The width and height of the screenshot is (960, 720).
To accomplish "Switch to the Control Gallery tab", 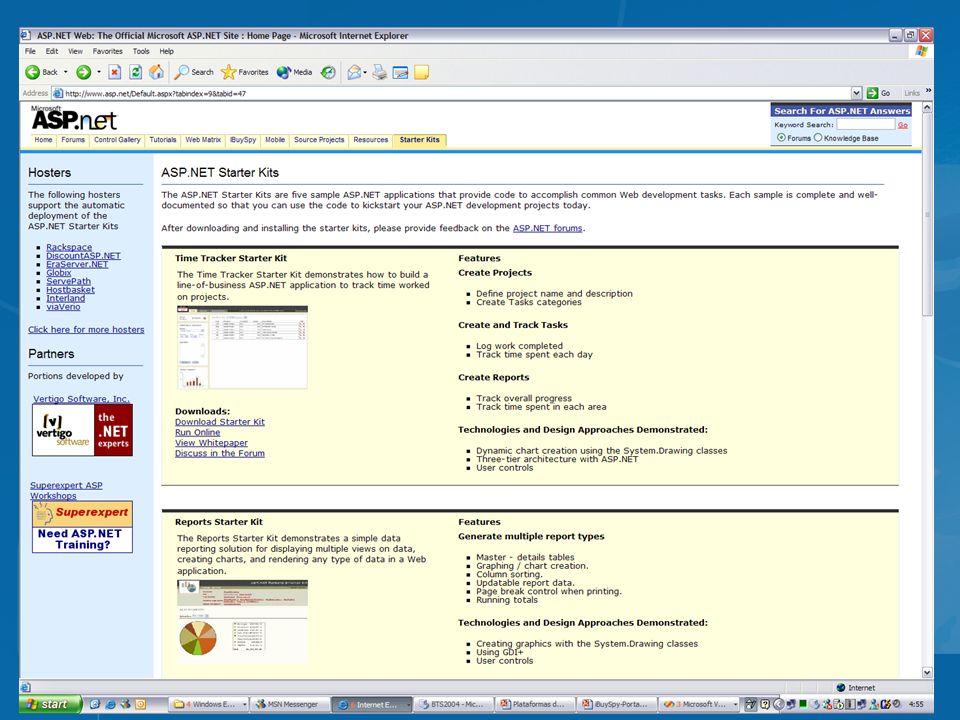I will pyautogui.click(x=117, y=140).
